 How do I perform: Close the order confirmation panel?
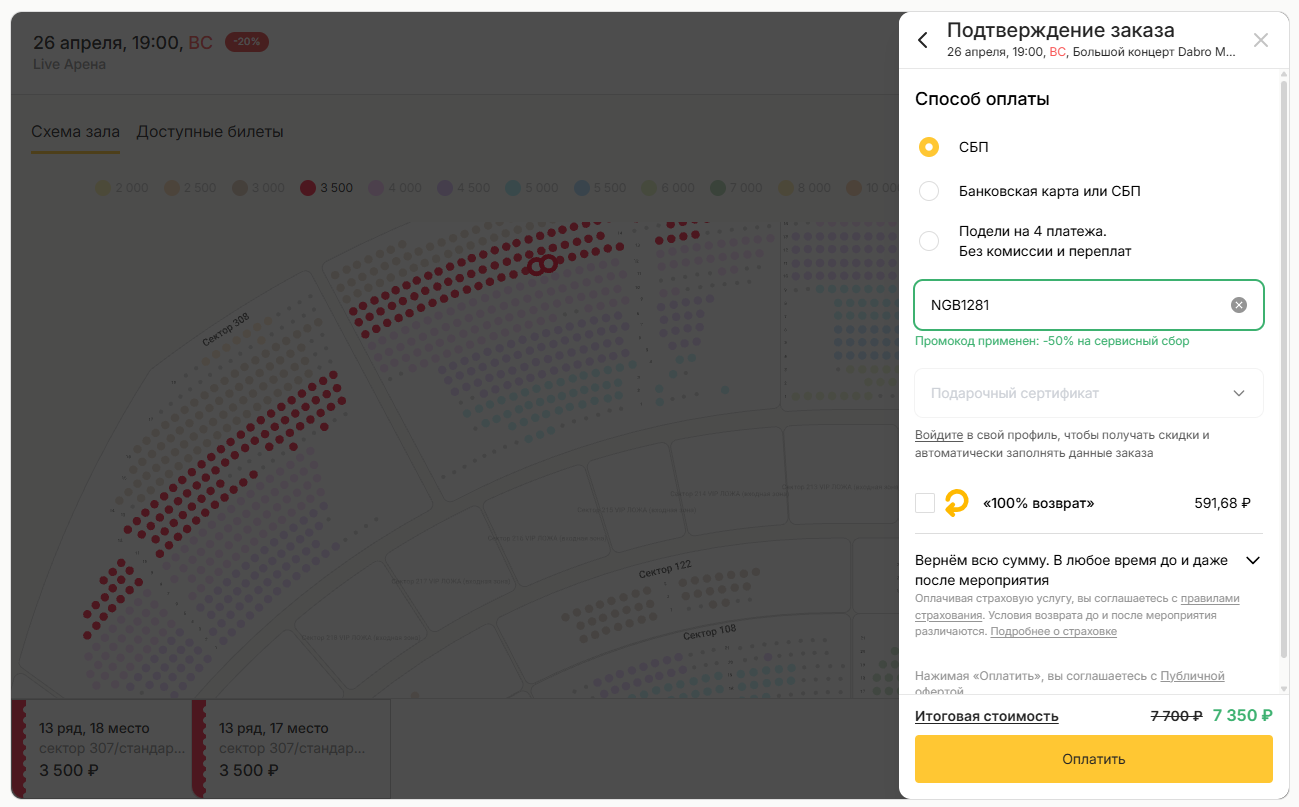click(1260, 40)
